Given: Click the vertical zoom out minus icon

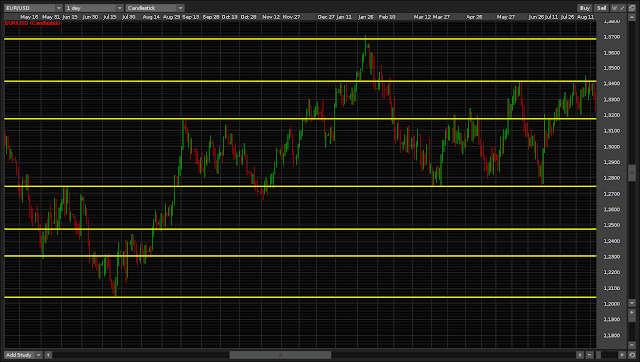Looking at the screenshot, I should tap(632, 345).
